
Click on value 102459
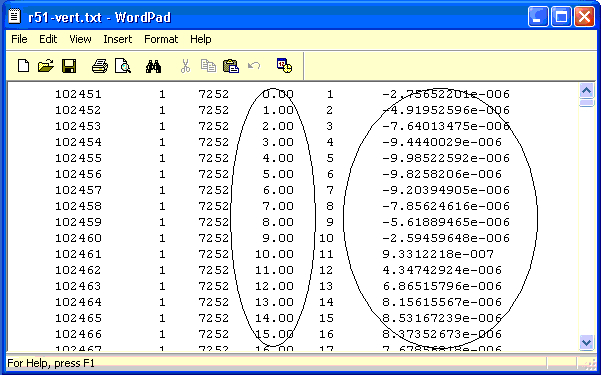pos(78,222)
